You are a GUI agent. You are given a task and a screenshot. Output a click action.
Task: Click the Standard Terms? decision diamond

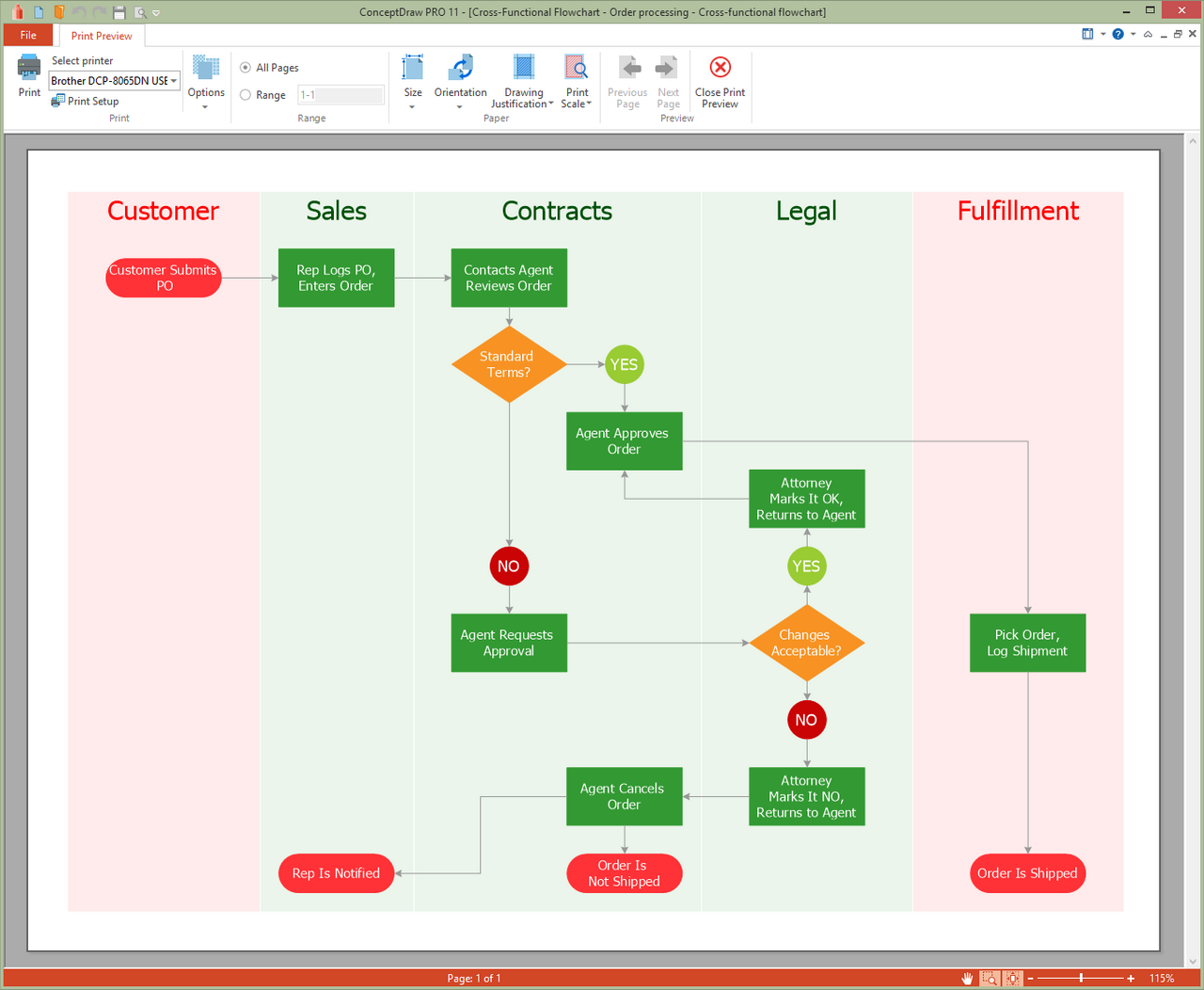[509, 364]
